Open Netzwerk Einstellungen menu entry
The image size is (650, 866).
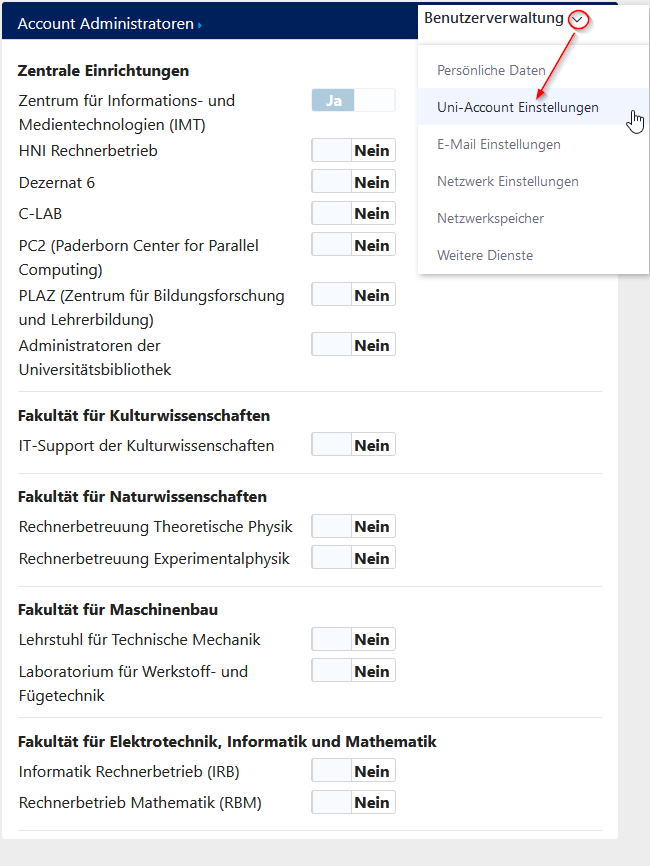(x=507, y=182)
